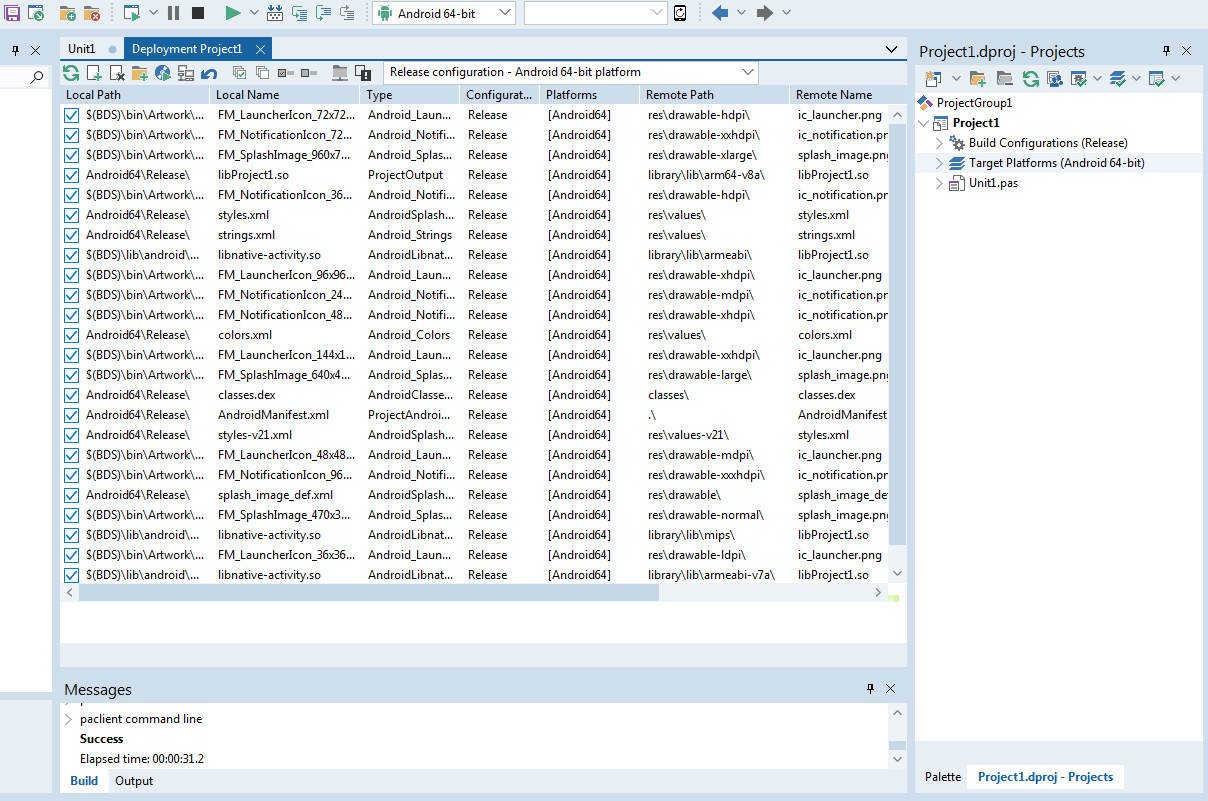Uncheck the AndroidManifest.xml deployment checkbox
1208x801 pixels.
(x=71, y=415)
